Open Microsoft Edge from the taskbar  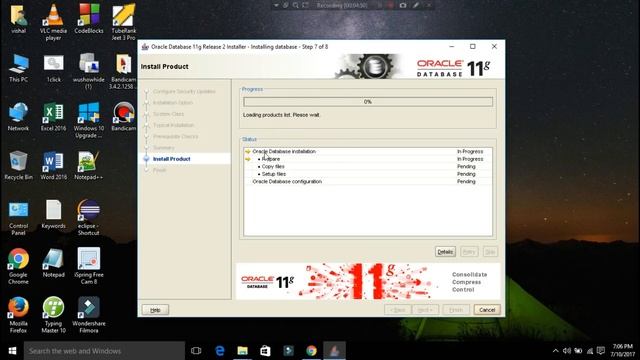click(220, 351)
